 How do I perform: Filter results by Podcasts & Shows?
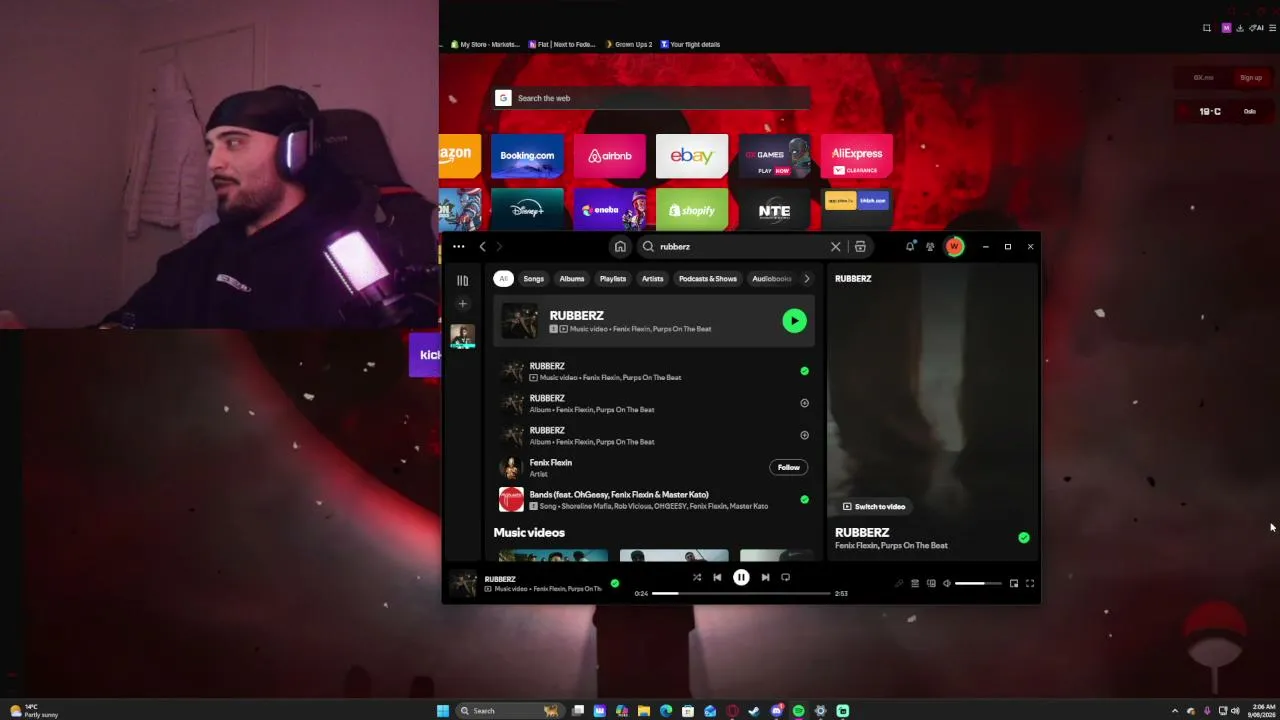[708, 279]
